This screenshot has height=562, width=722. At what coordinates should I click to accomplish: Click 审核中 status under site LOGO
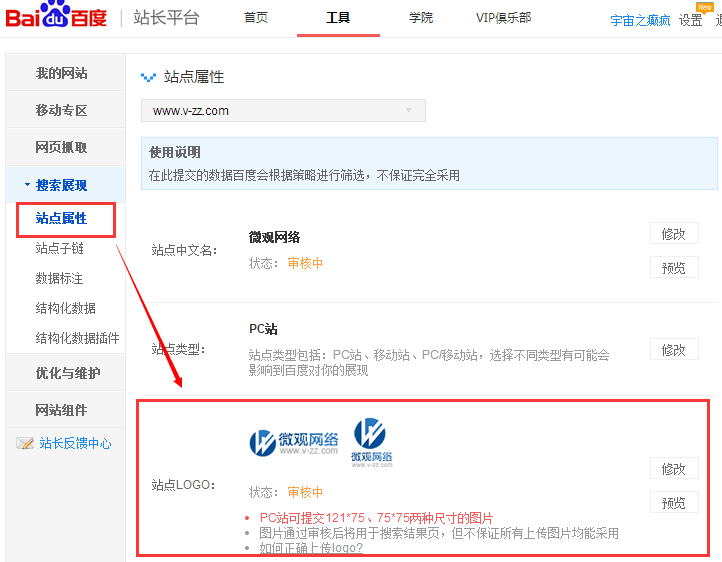[305, 492]
